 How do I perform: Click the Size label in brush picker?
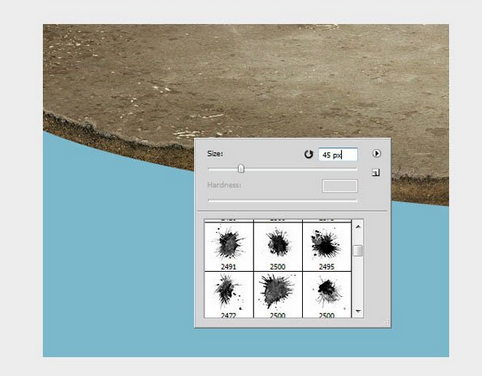[215, 154]
